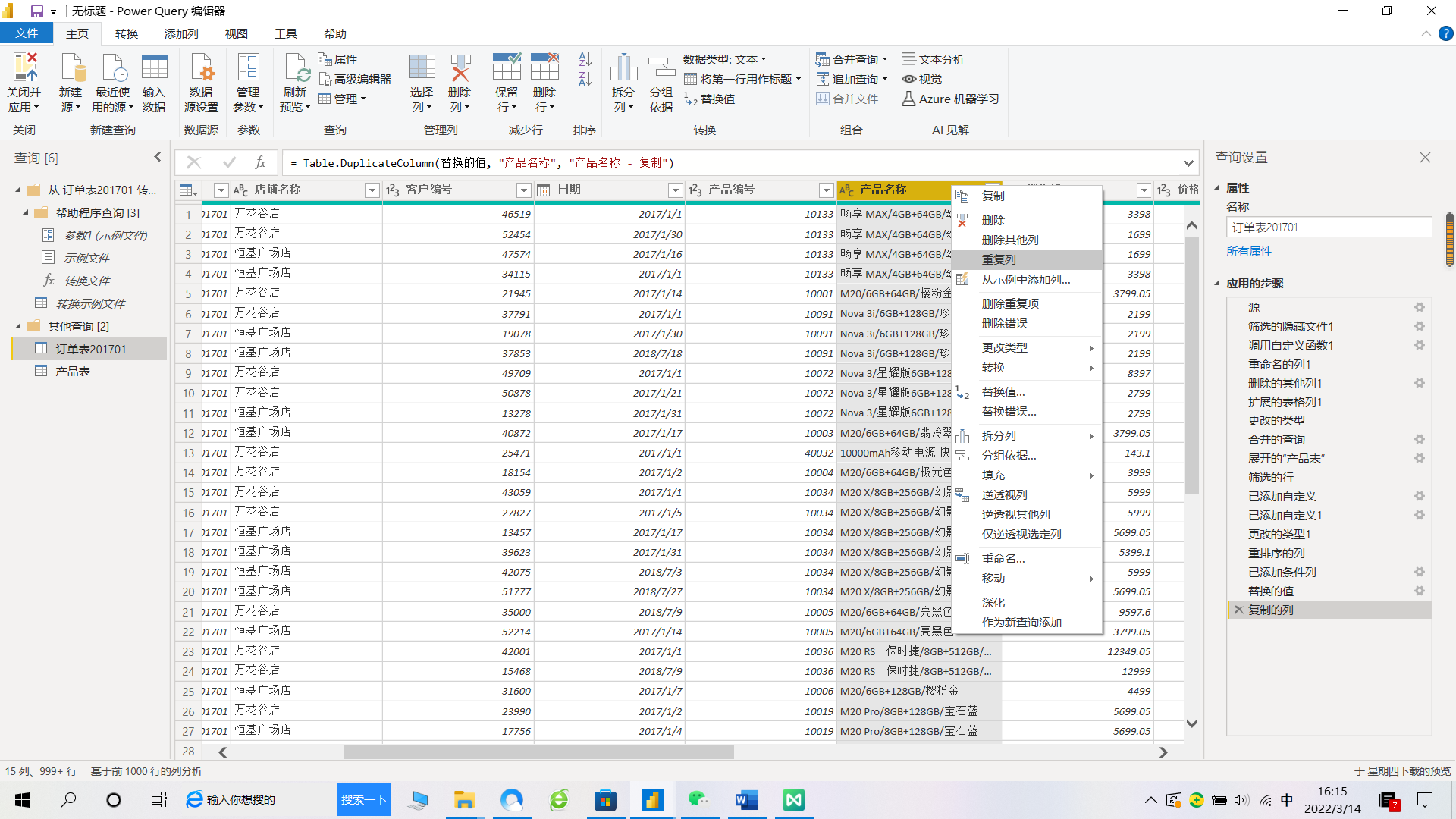
Task: Click the Group By icon
Action: [661, 68]
